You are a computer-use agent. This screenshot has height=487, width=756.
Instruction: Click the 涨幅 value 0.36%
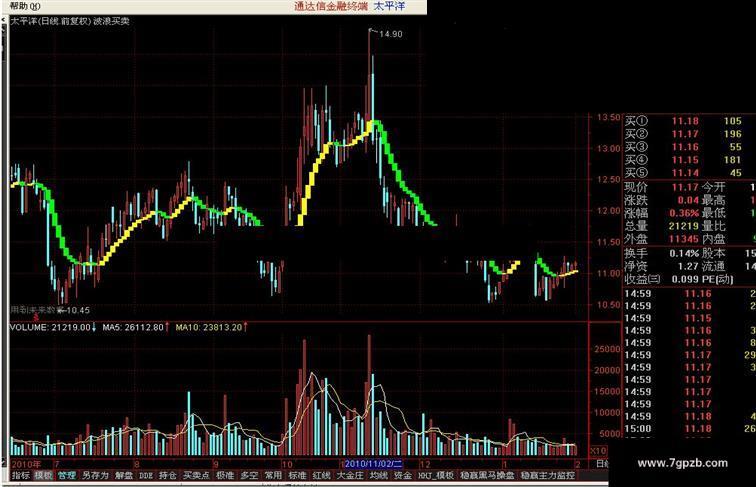pyautogui.click(x=684, y=213)
